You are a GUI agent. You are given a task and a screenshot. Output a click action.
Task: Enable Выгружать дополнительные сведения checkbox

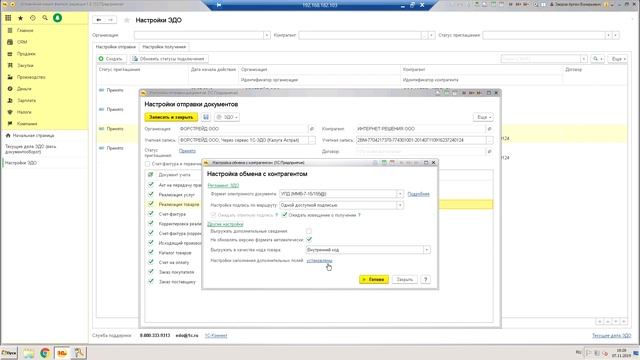(x=309, y=231)
